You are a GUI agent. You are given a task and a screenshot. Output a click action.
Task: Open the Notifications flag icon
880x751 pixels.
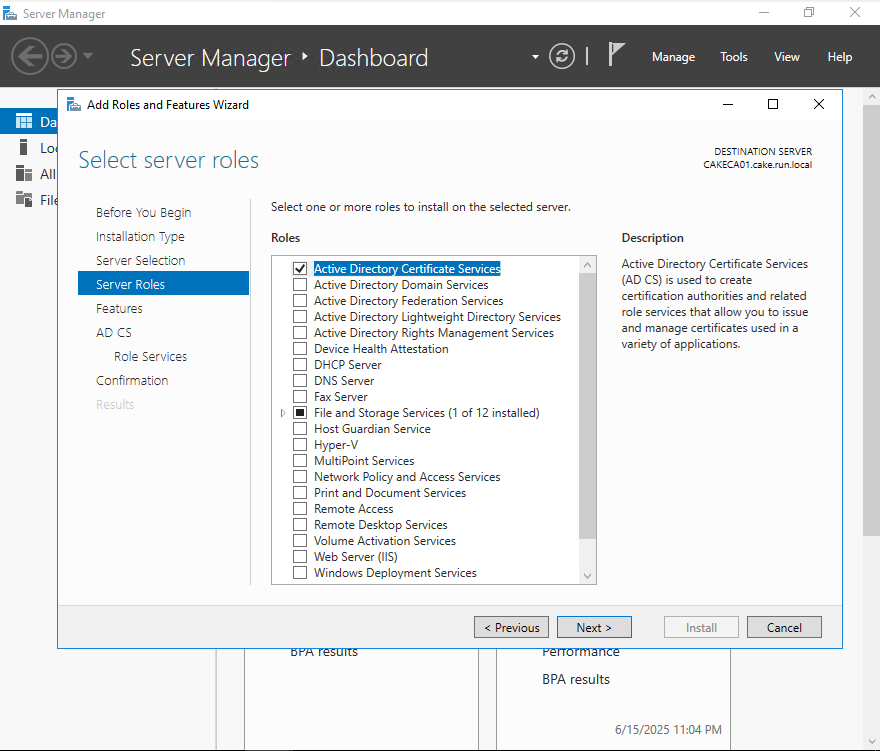pos(616,55)
